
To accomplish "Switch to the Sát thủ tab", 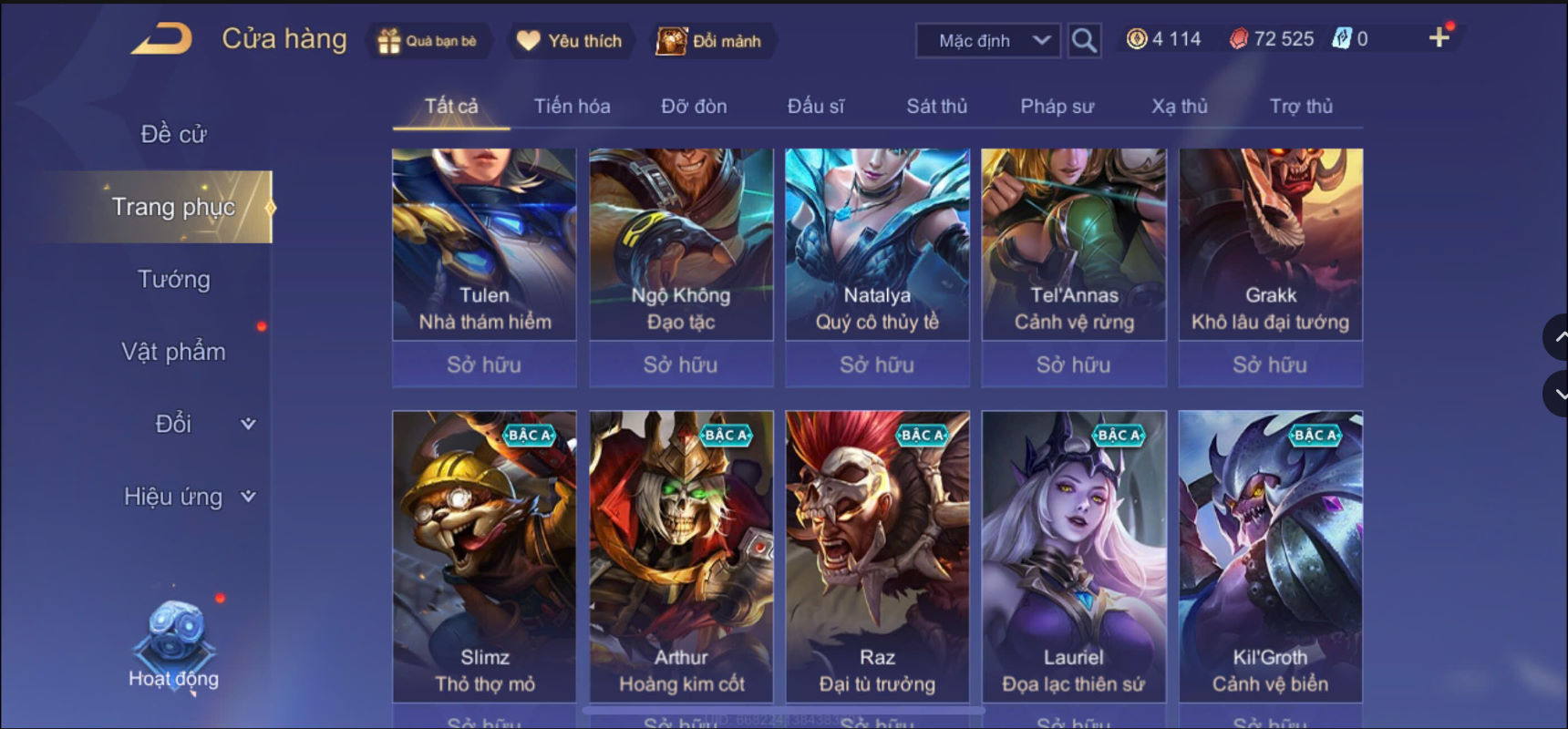I will [x=936, y=107].
